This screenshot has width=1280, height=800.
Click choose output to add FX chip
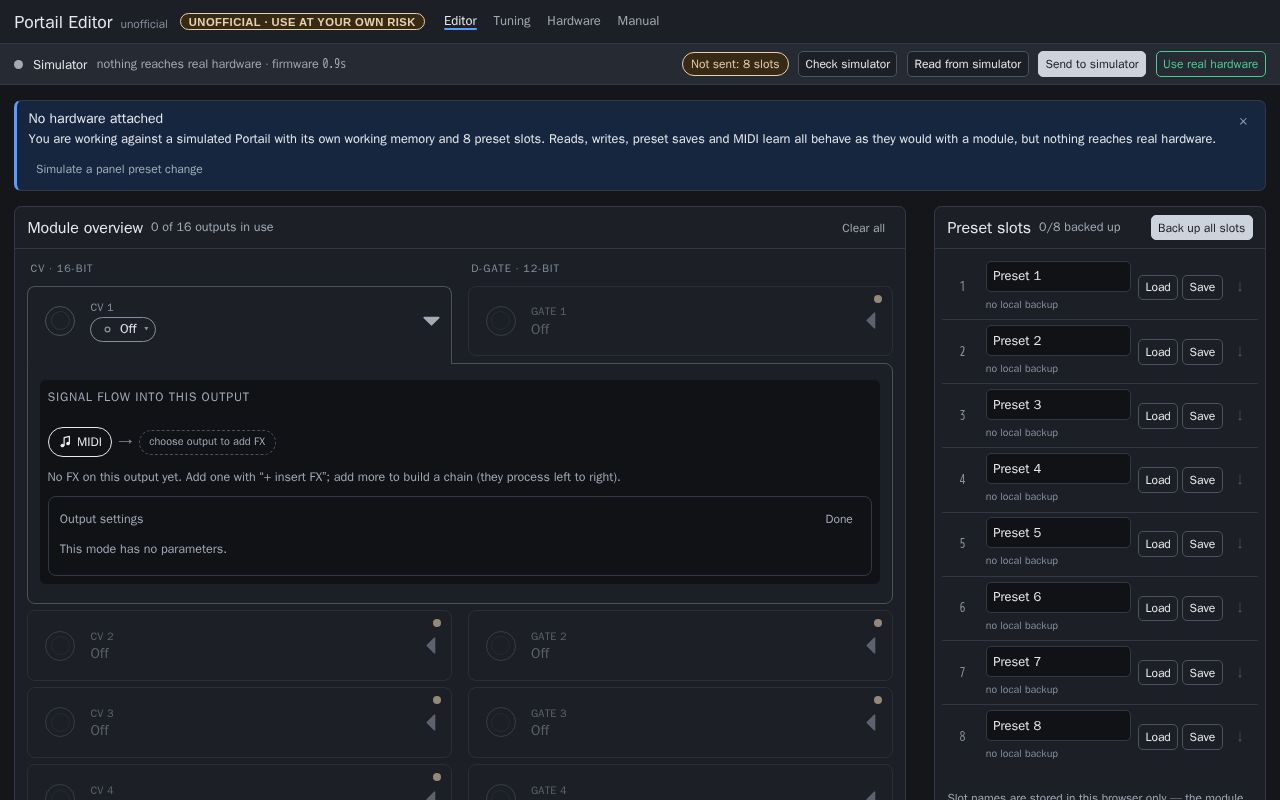(x=207, y=442)
